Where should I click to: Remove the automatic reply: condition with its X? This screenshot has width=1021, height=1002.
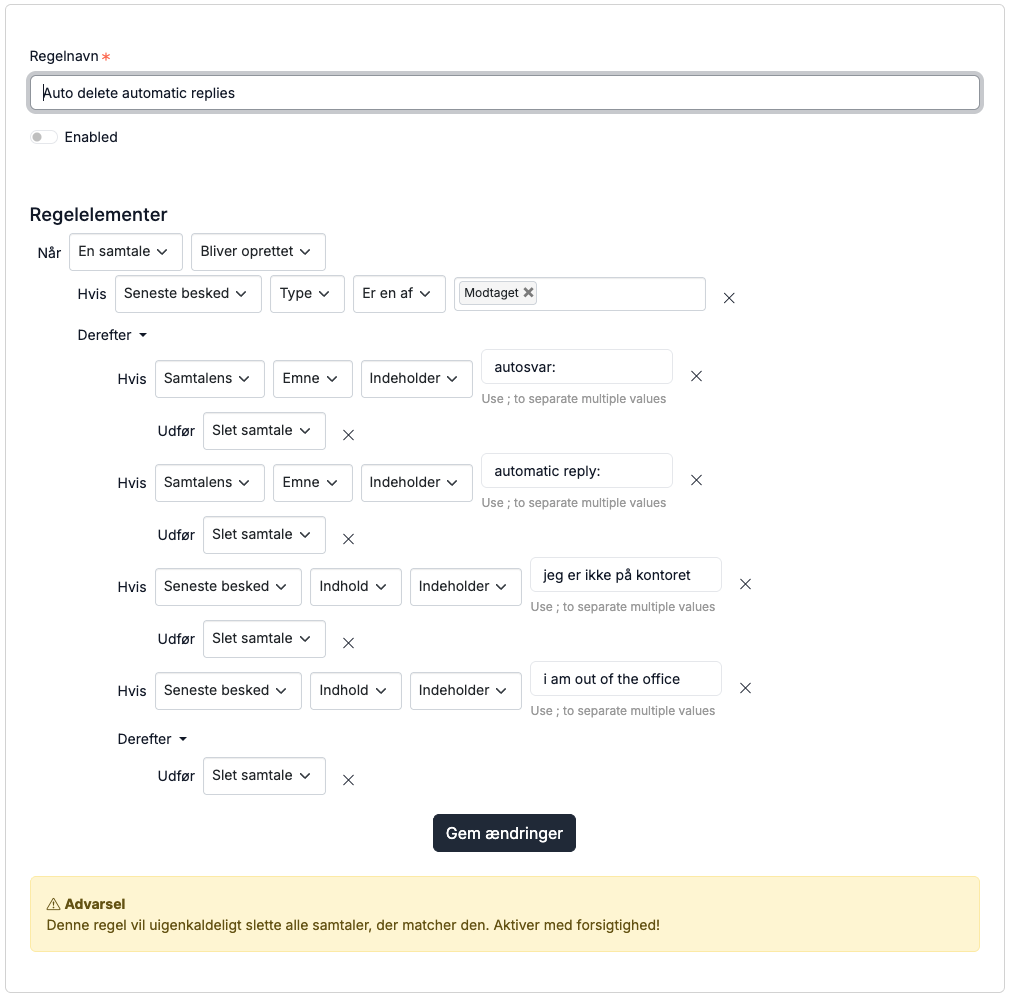tap(696, 480)
